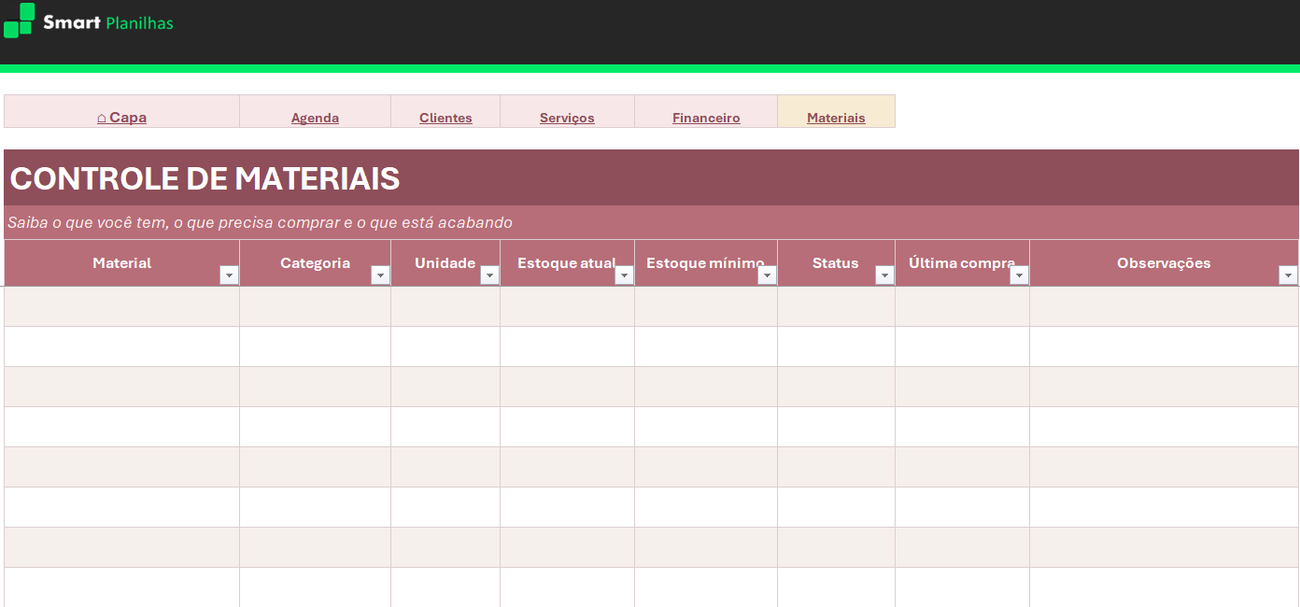Select first empty Status cell below header
The image size is (1300, 607).
(836, 307)
